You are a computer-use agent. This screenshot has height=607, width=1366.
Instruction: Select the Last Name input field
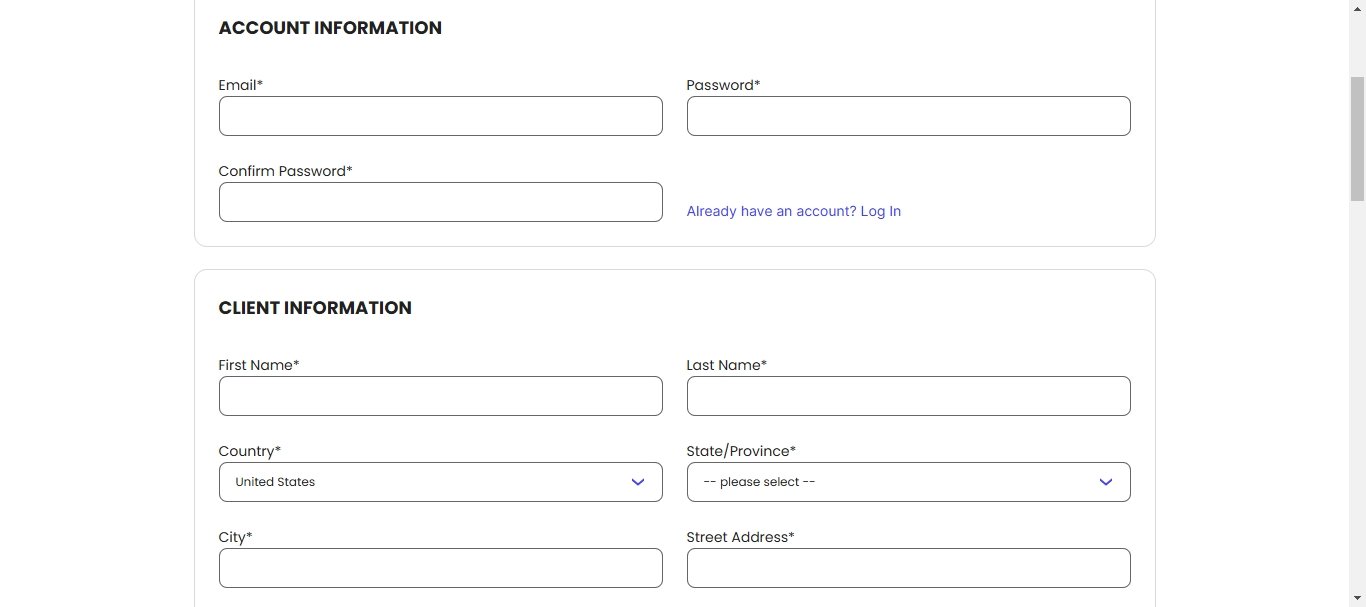(908, 396)
